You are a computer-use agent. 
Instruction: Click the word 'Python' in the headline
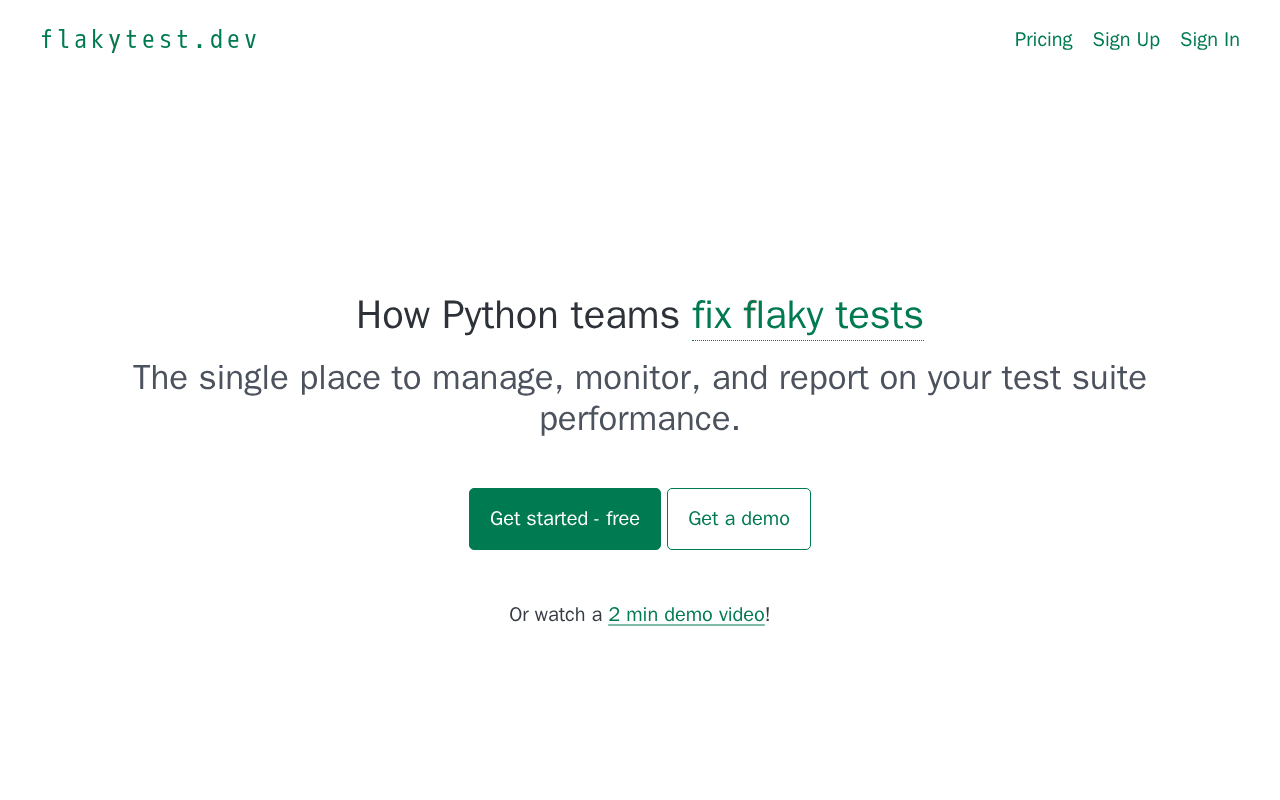pyautogui.click(x=499, y=316)
